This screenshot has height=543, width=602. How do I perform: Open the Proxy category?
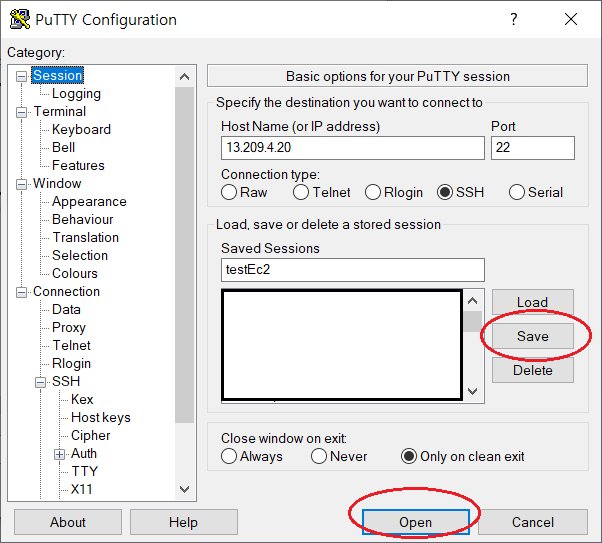coord(69,328)
